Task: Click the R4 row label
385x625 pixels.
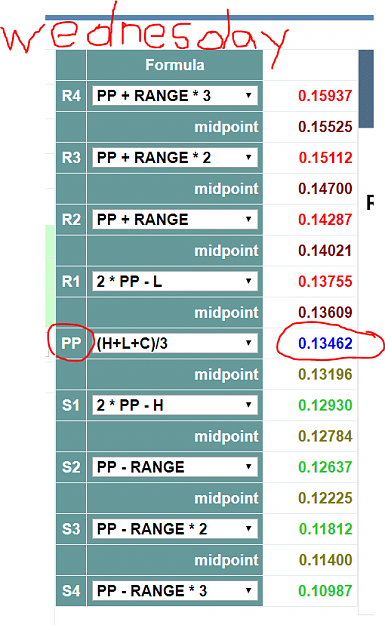Action: click(71, 96)
